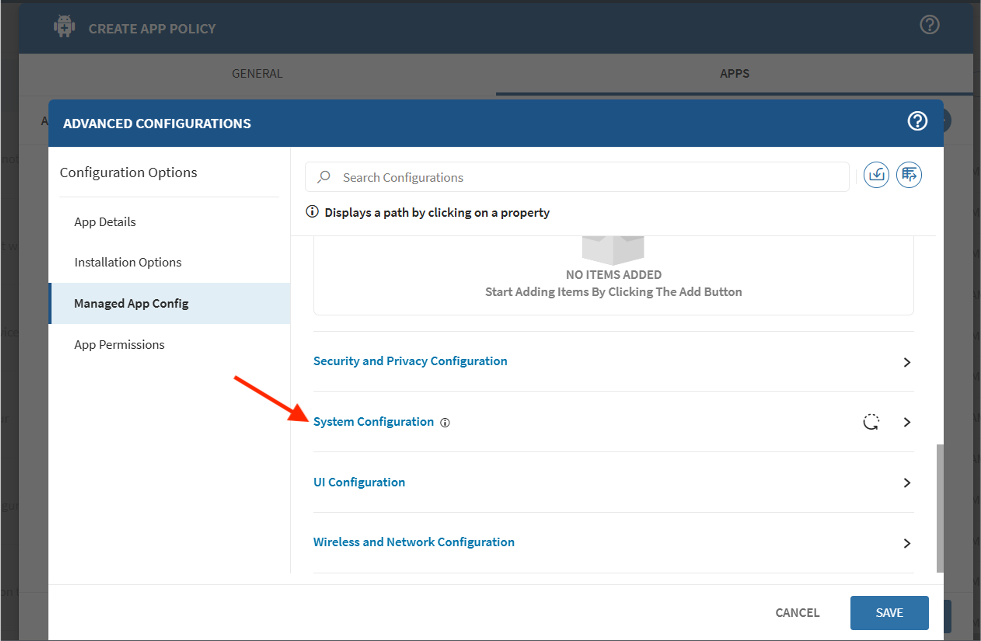Click the import configuration icon beside search
This screenshot has height=641, width=981.
(876, 175)
